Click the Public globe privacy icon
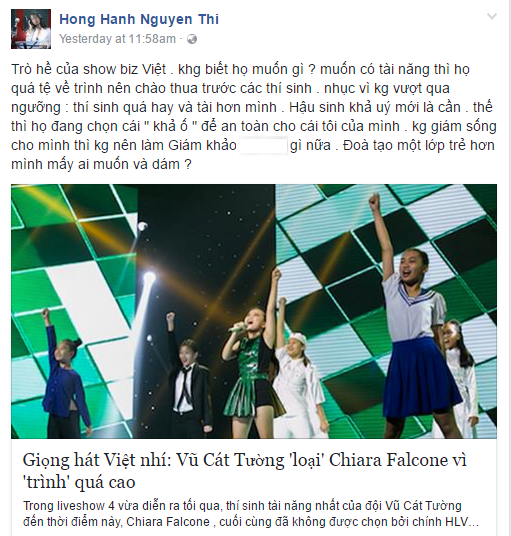 click(x=192, y=39)
